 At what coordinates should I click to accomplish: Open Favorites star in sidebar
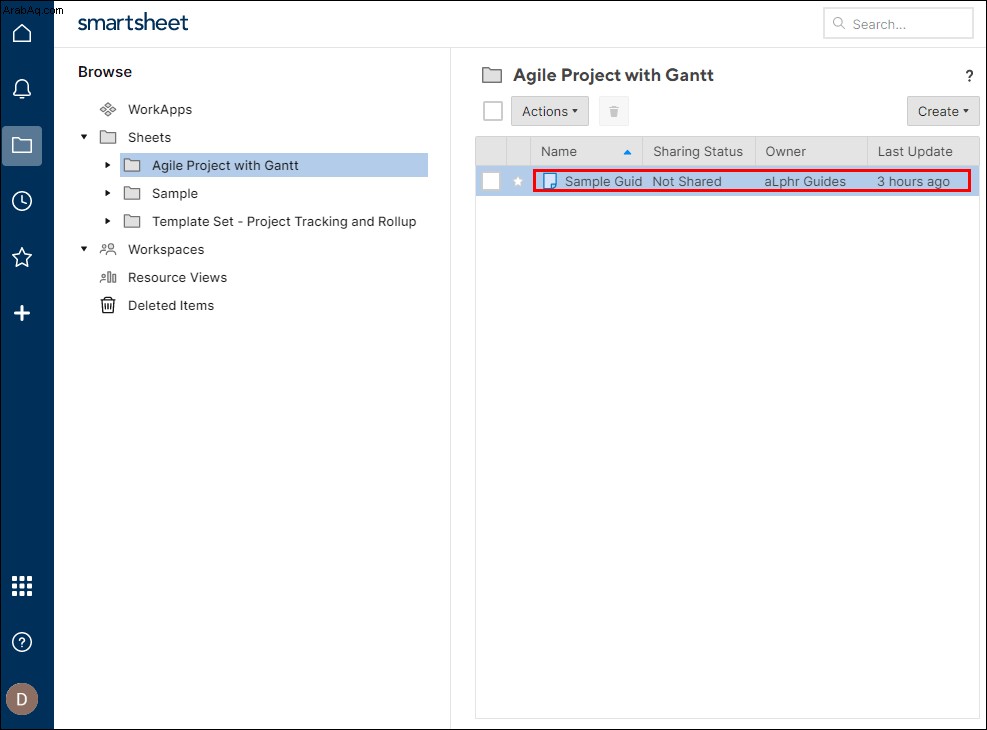(22, 257)
